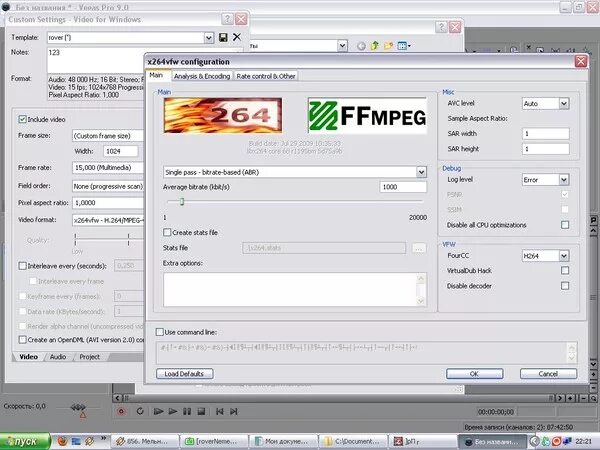Open rate control mode dropdown (Single pass ABR)
The width and height of the screenshot is (600, 450).
421,172
